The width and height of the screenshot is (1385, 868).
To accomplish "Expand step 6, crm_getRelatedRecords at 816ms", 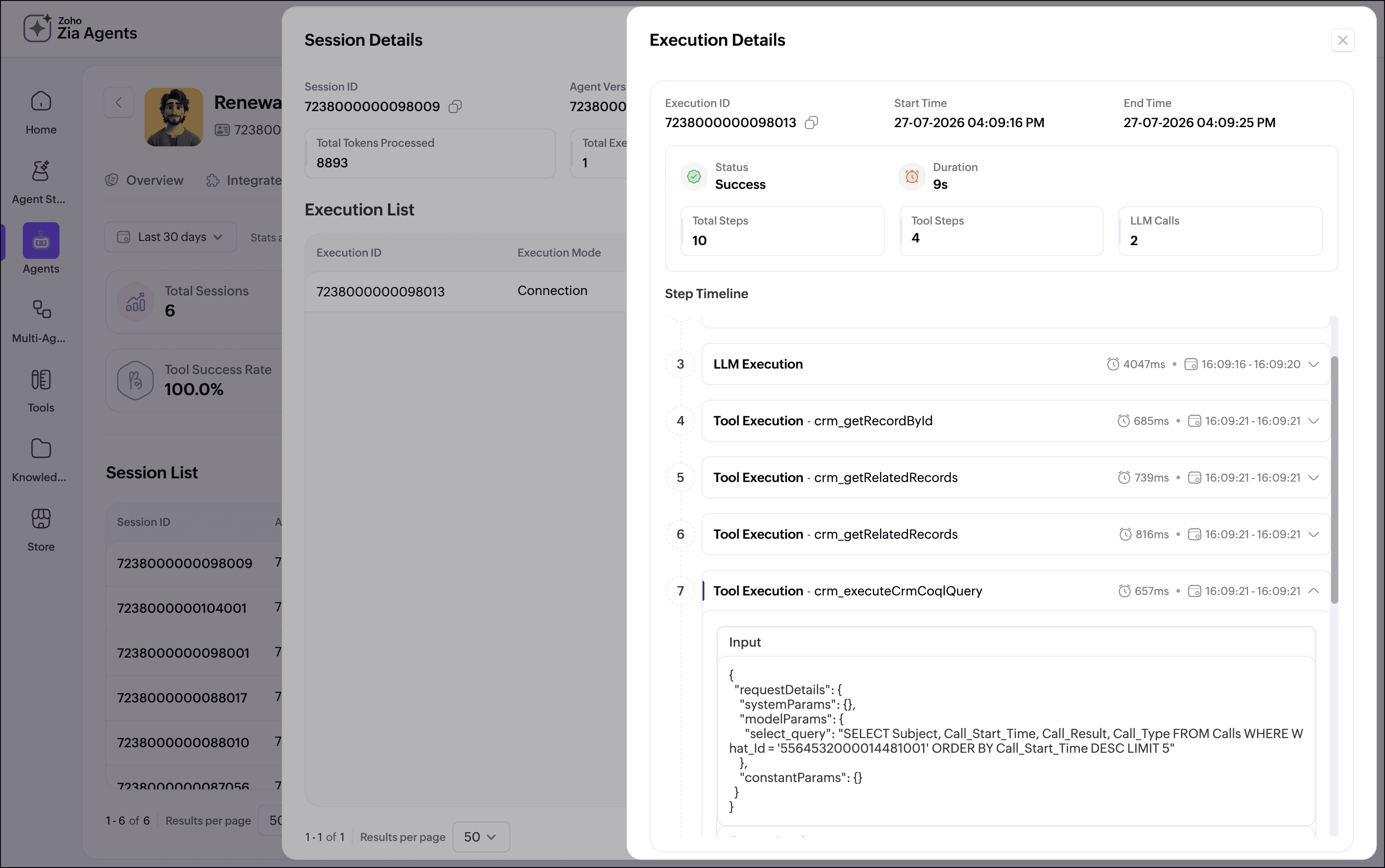I will pyautogui.click(x=1313, y=535).
